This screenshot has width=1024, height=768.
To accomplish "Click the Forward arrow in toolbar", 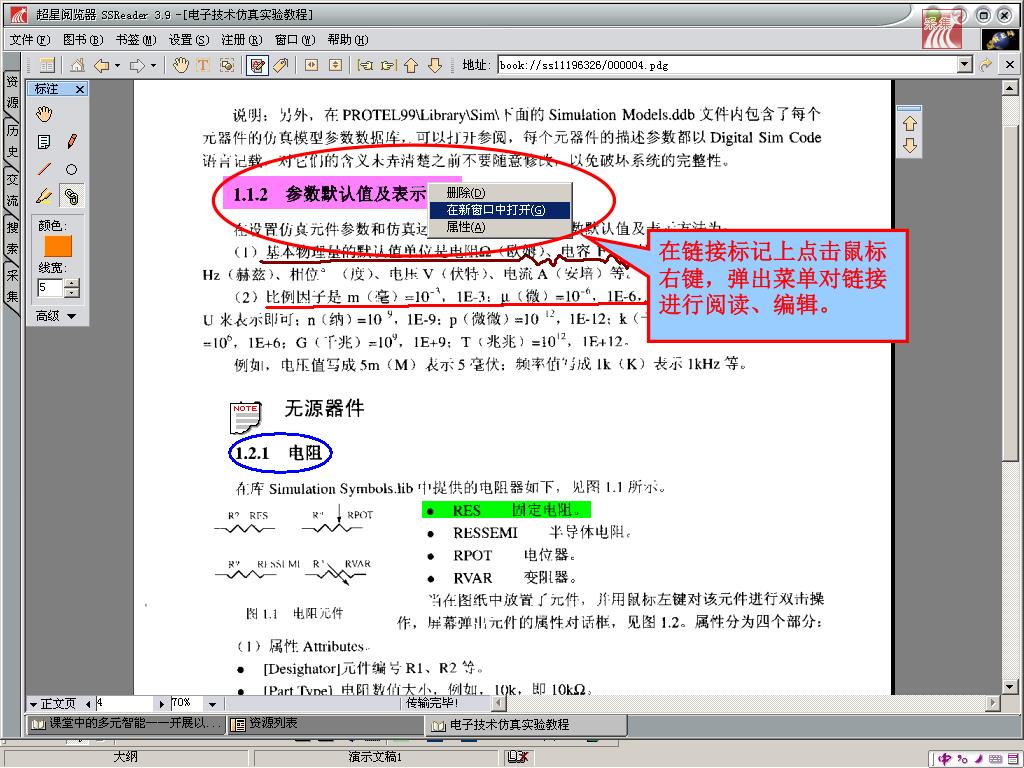I will pos(137,65).
